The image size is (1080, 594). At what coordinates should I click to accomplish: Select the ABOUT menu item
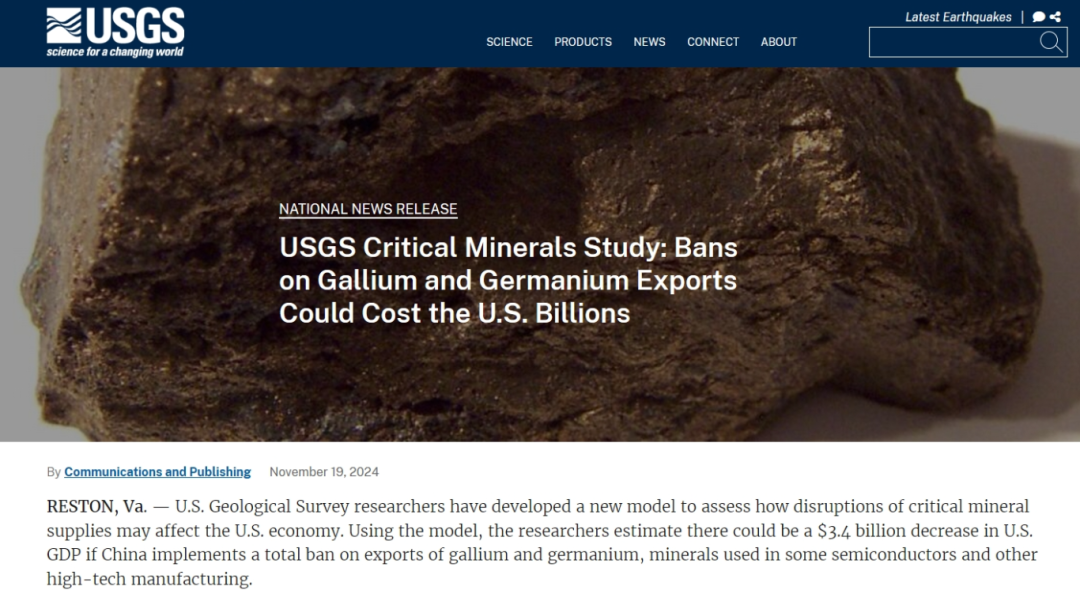(x=779, y=42)
